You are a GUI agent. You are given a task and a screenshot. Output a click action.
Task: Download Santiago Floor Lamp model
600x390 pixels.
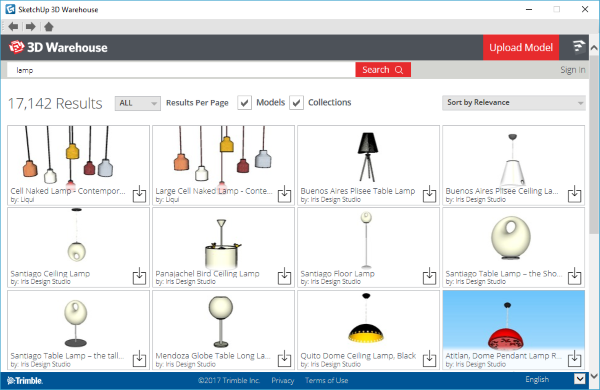click(x=429, y=276)
